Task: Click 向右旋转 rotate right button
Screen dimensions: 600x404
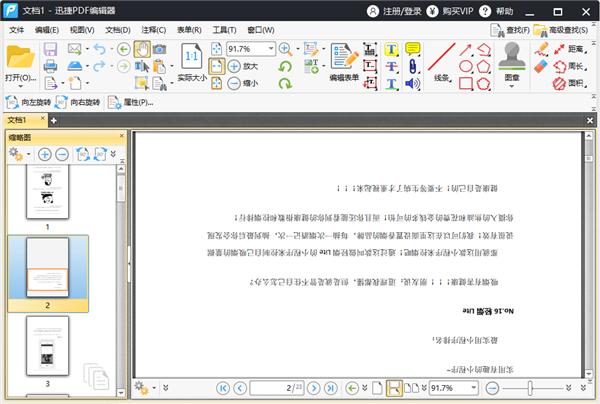Action: tap(78, 103)
